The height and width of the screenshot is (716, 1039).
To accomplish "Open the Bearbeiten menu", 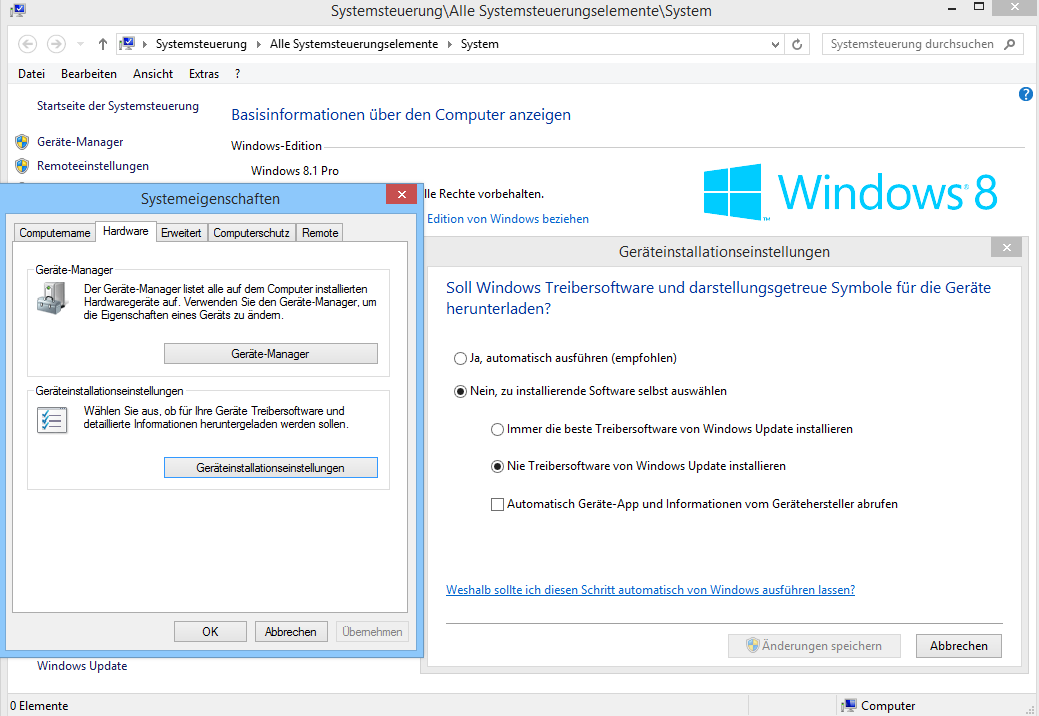I will [89, 74].
